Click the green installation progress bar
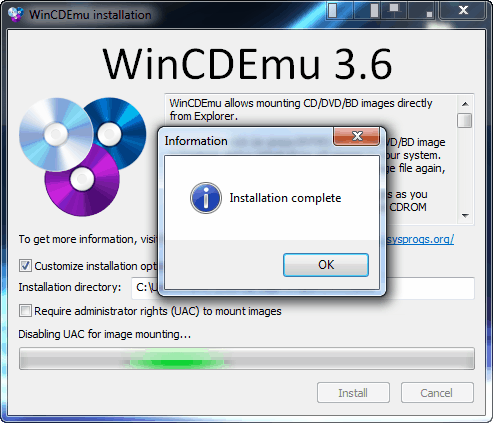The height and width of the screenshot is (423, 493). point(247,359)
